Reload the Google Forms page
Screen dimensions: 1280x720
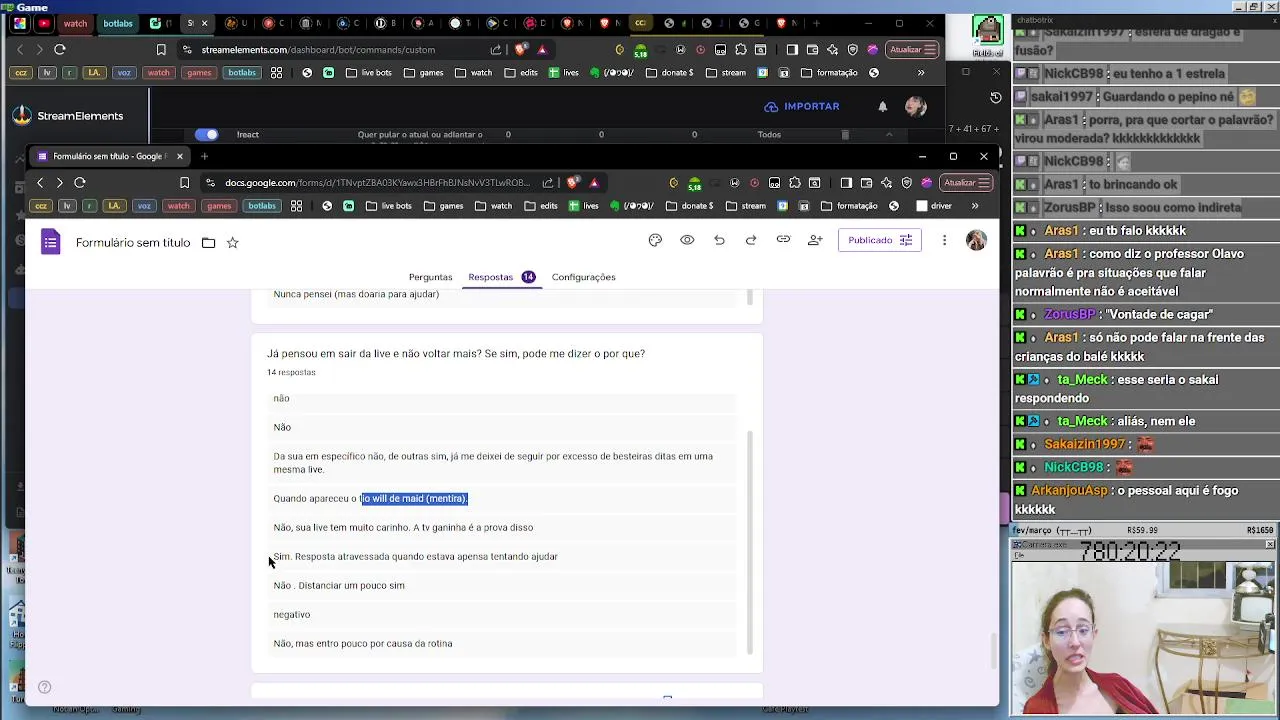click(80, 183)
